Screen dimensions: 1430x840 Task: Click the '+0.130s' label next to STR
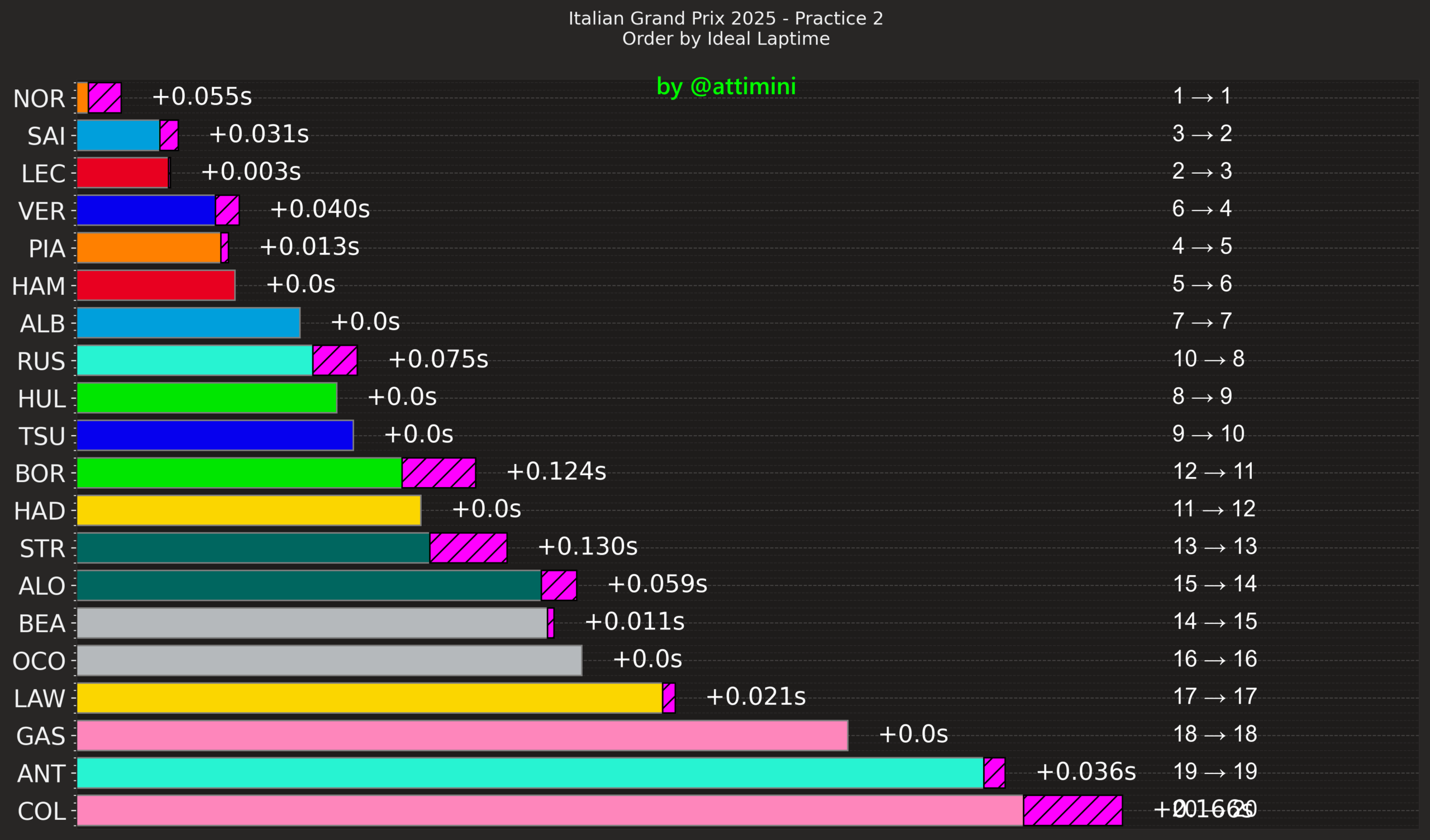[587, 547]
